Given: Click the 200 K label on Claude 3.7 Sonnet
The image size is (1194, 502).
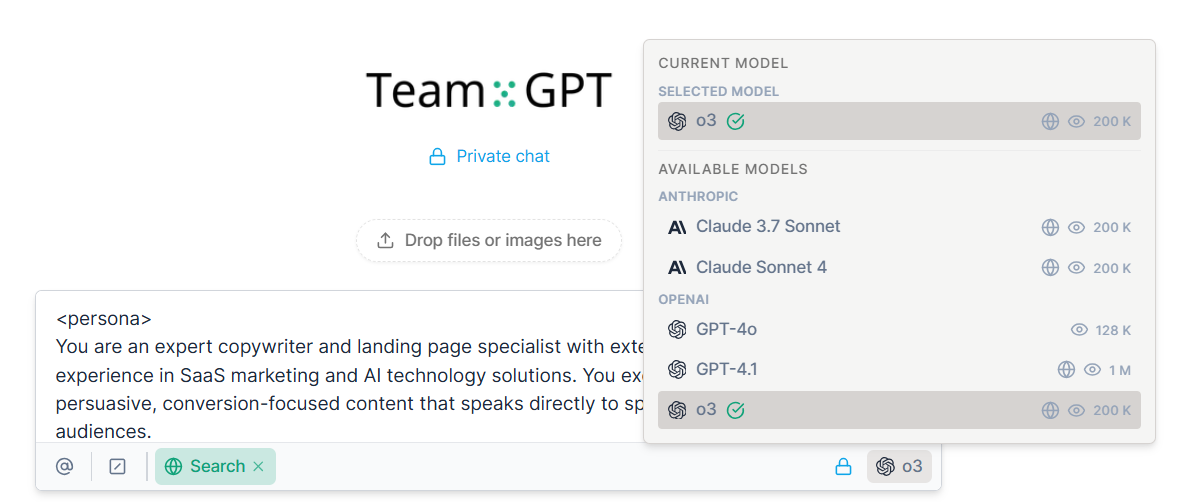Looking at the screenshot, I should pyautogui.click(x=1113, y=228).
